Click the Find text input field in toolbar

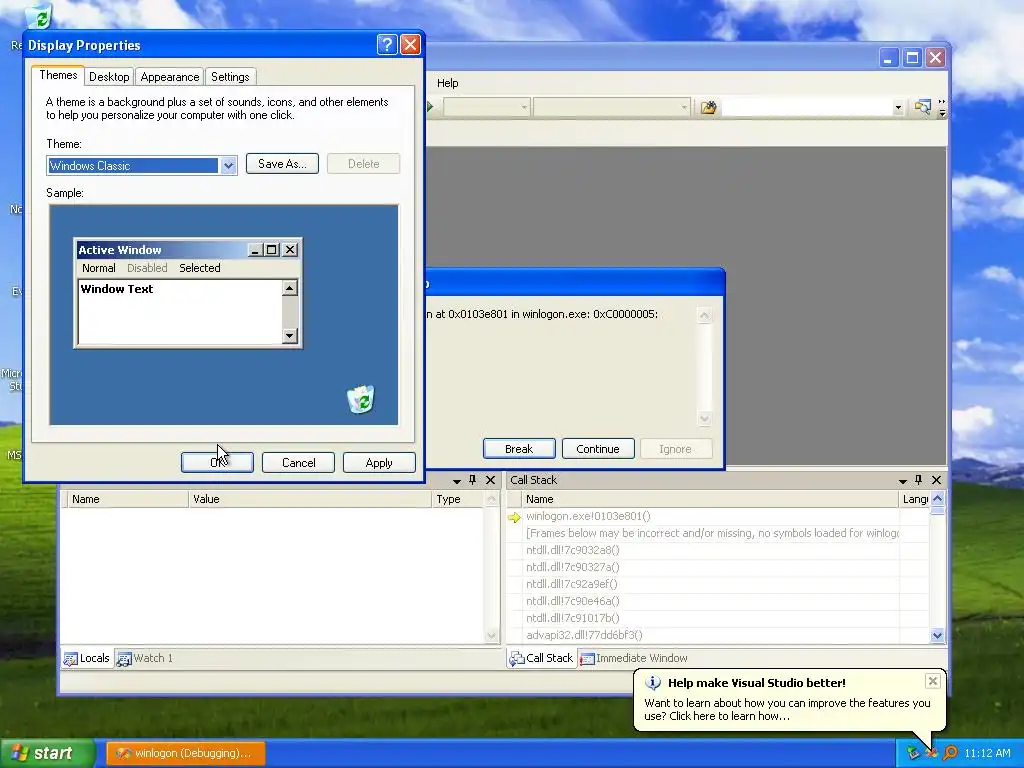pos(807,108)
